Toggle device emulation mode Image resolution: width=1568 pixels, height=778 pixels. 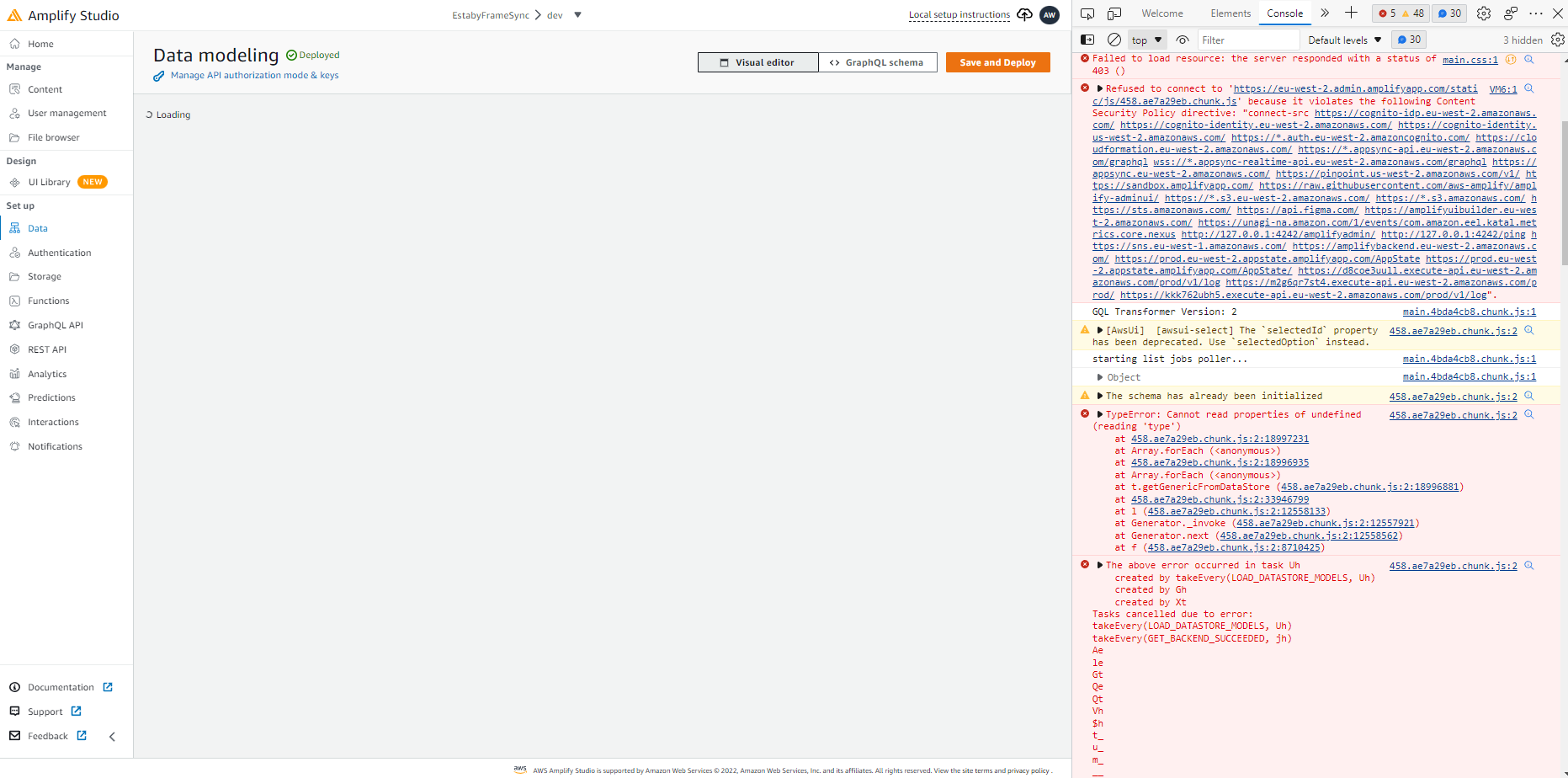click(1114, 13)
